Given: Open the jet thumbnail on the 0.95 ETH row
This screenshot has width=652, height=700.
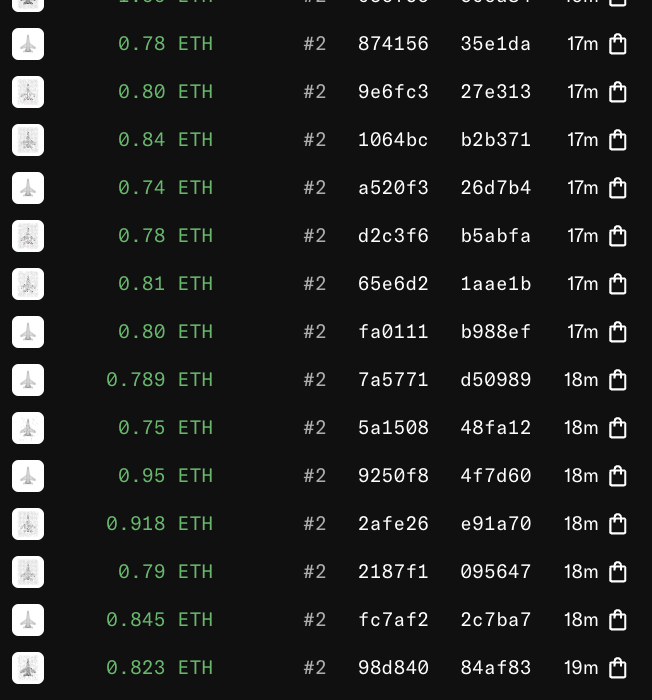Looking at the screenshot, I should pyautogui.click(x=28, y=476).
